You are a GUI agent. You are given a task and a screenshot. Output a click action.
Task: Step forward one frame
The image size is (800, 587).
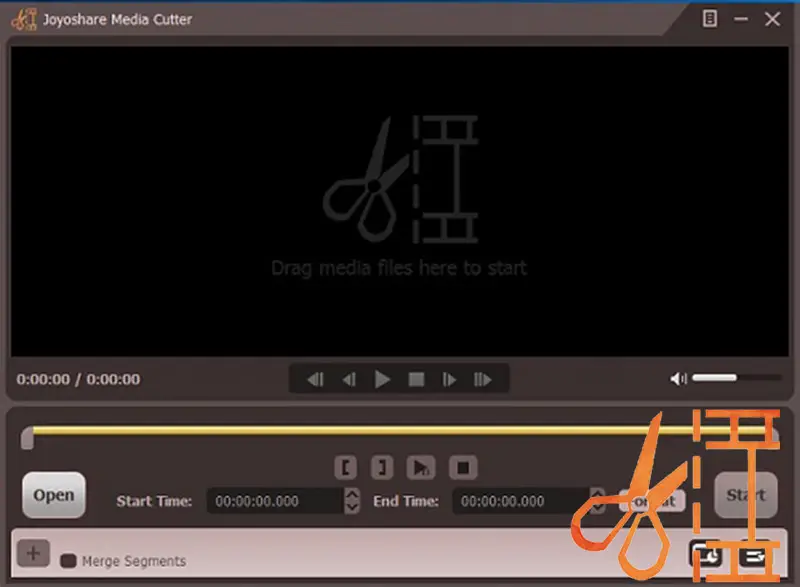point(449,379)
